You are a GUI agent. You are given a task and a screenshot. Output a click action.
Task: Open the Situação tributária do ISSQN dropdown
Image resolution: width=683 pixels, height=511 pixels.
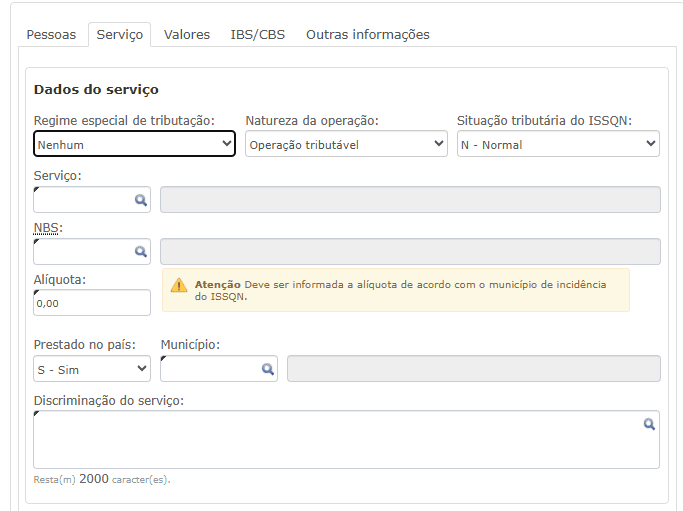coord(558,143)
